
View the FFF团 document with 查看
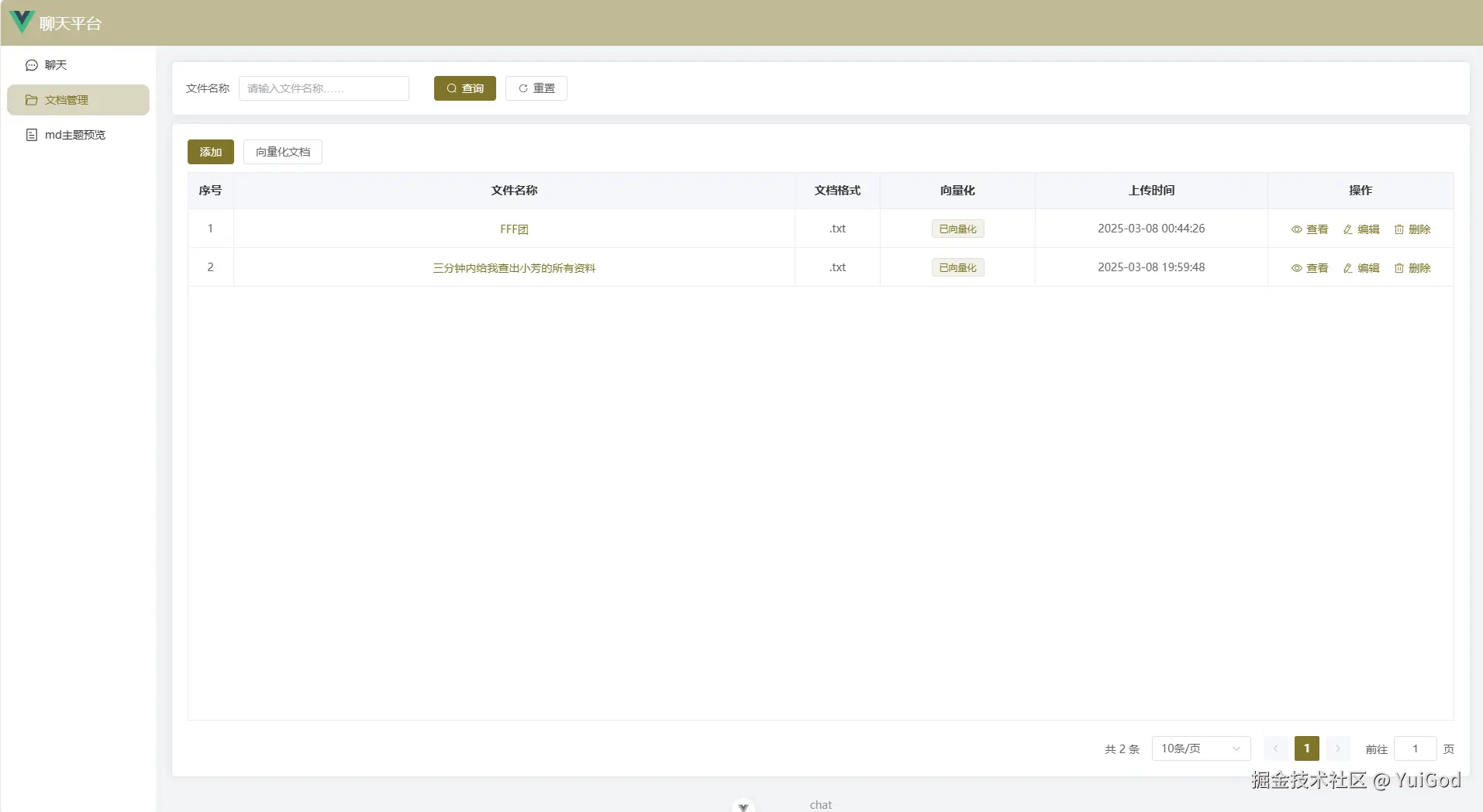(1309, 229)
